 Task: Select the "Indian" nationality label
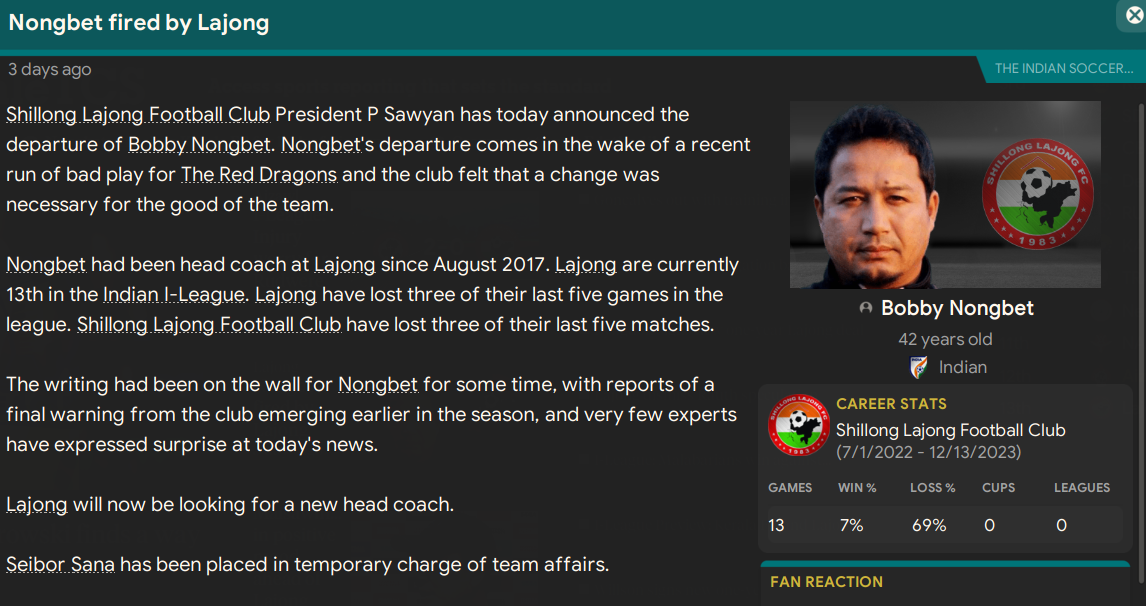(964, 368)
